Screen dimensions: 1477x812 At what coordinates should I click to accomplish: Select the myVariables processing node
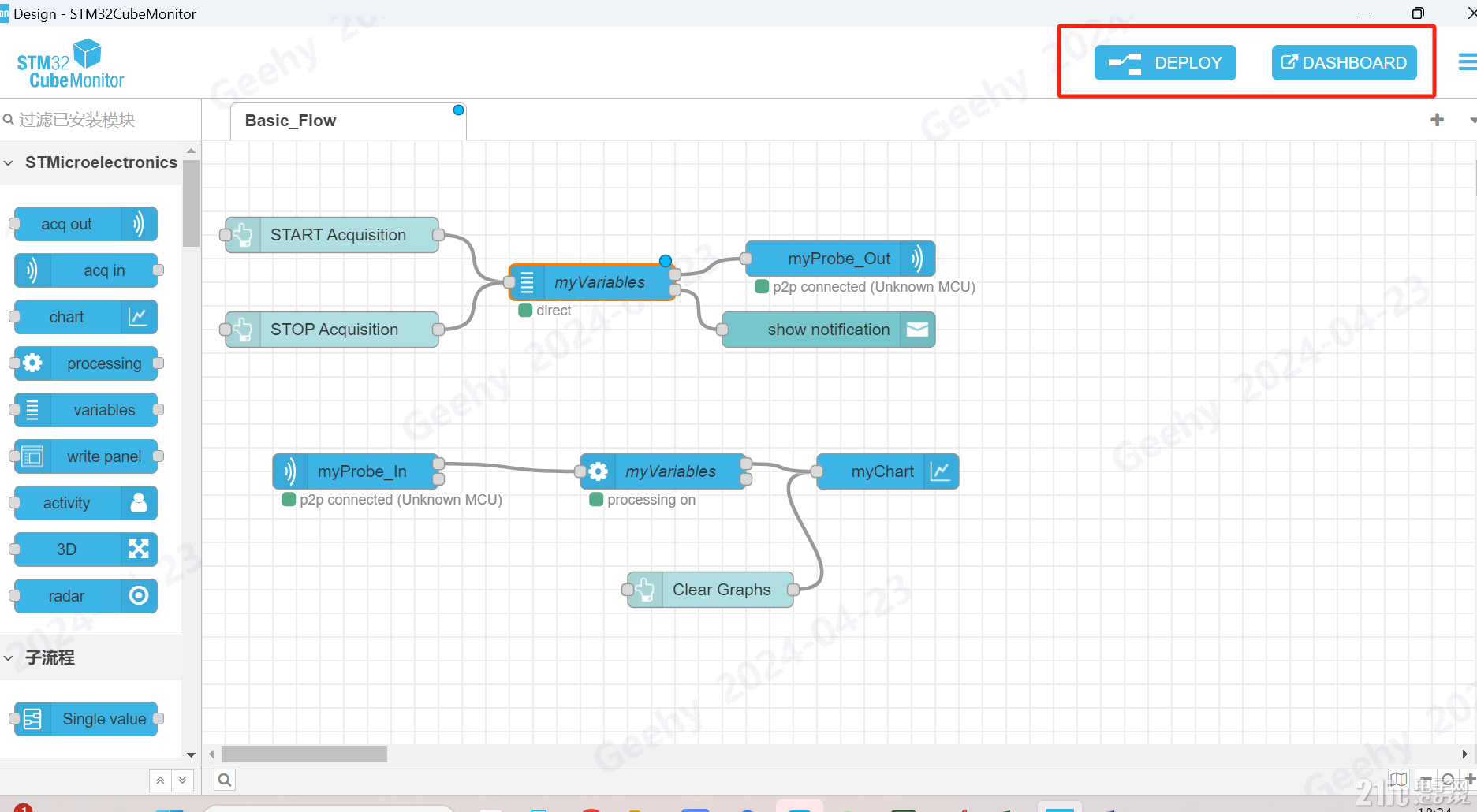coord(663,471)
